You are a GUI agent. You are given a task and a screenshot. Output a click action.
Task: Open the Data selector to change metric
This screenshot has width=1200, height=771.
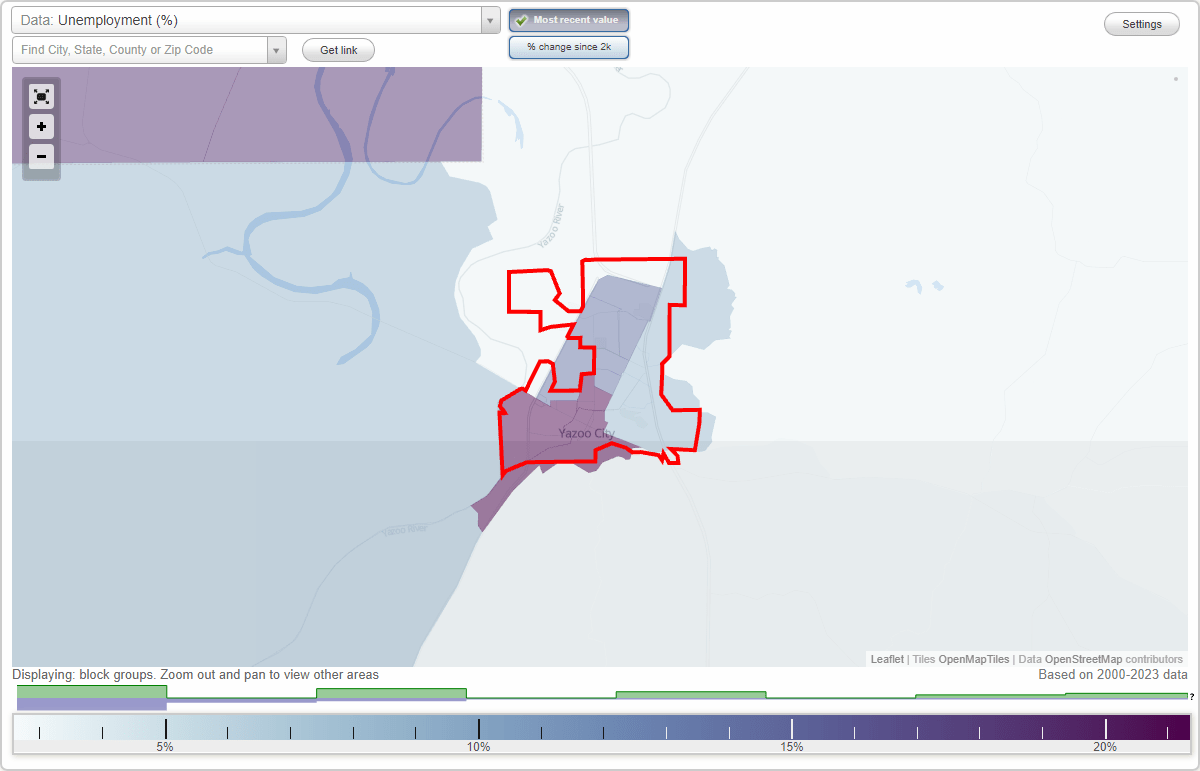click(250, 20)
